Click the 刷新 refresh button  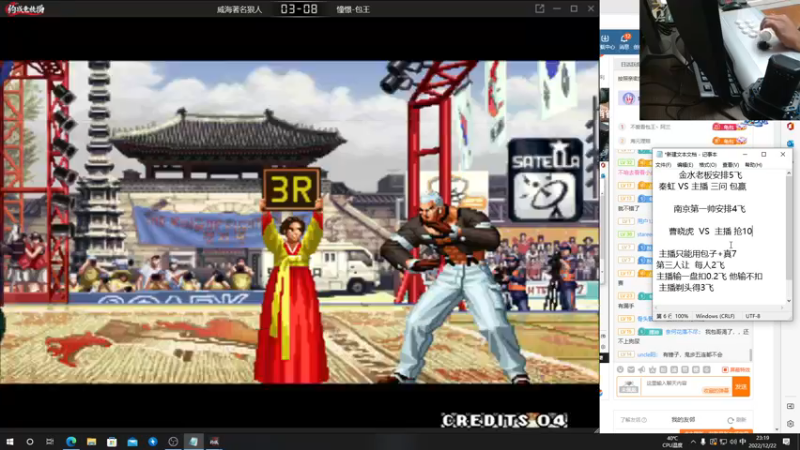point(737,420)
